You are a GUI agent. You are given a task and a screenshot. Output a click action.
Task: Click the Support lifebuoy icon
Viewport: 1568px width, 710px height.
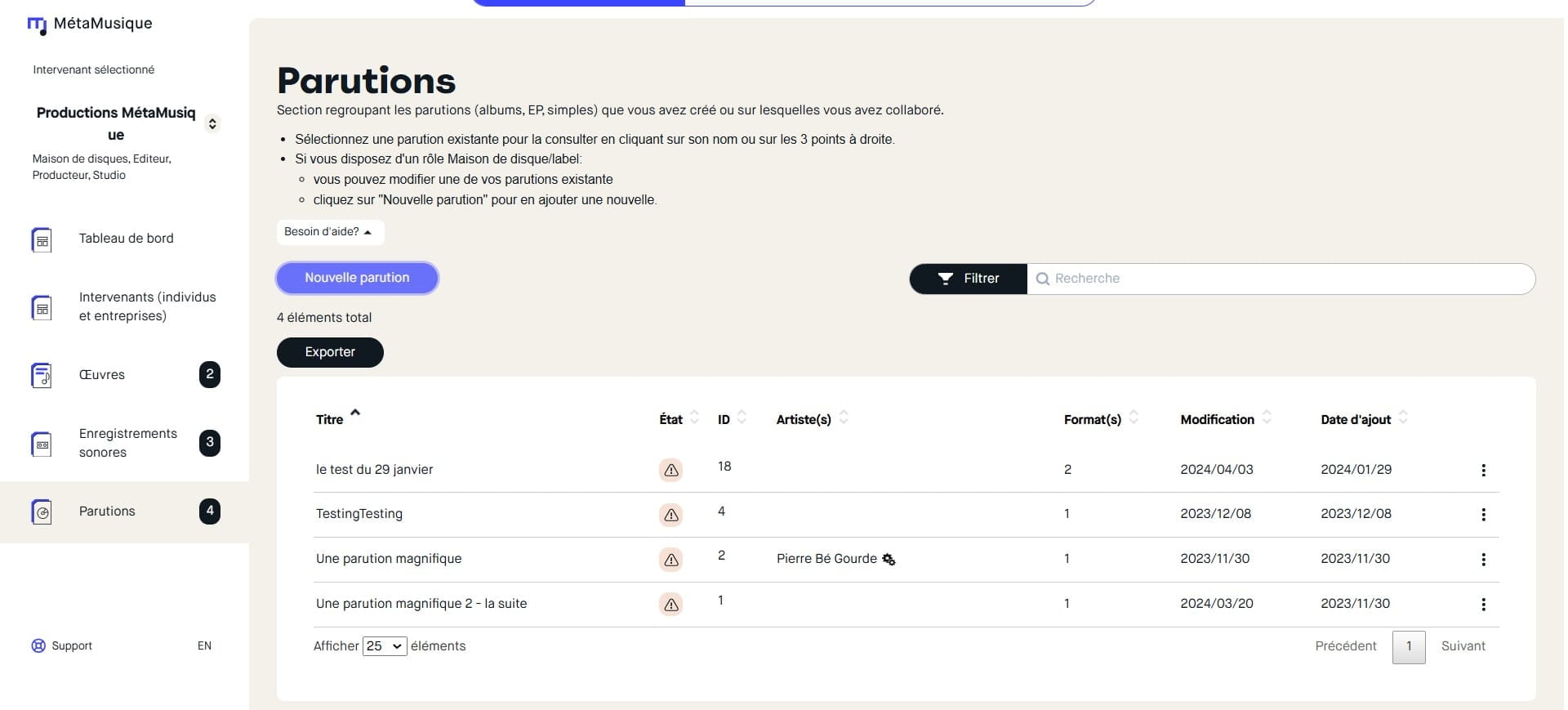pos(38,645)
